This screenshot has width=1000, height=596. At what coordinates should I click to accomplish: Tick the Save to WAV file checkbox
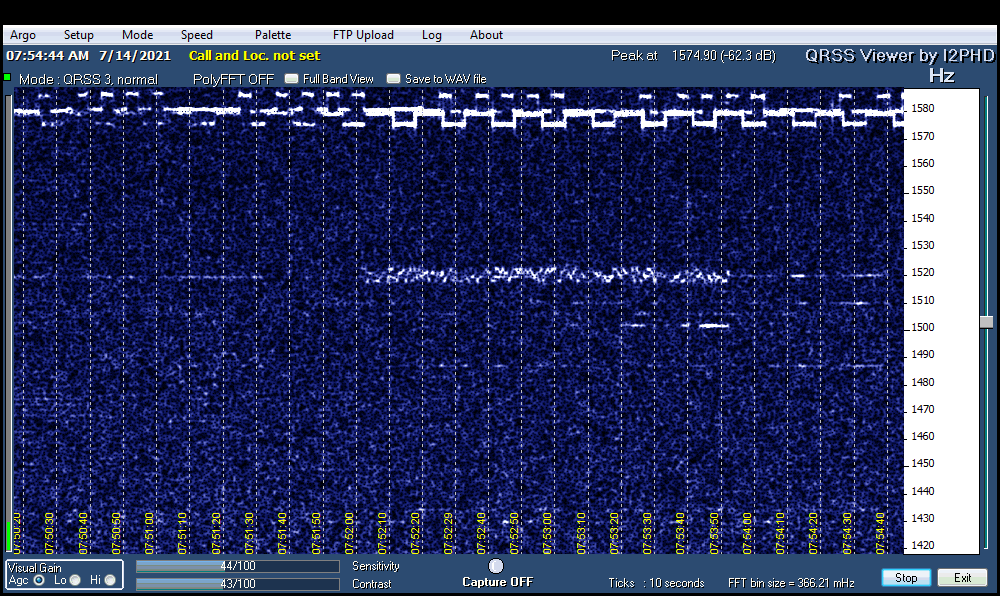click(394, 79)
